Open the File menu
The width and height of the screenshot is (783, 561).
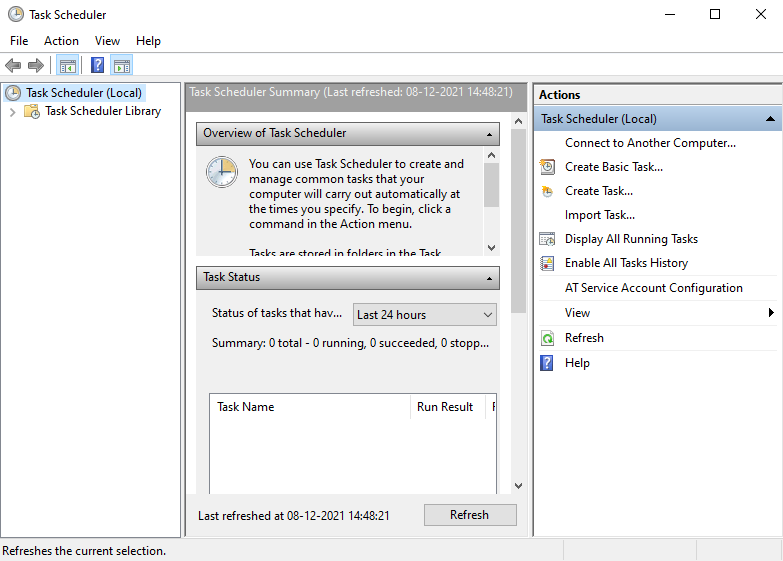pyautogui.click(x=19, y=41)
